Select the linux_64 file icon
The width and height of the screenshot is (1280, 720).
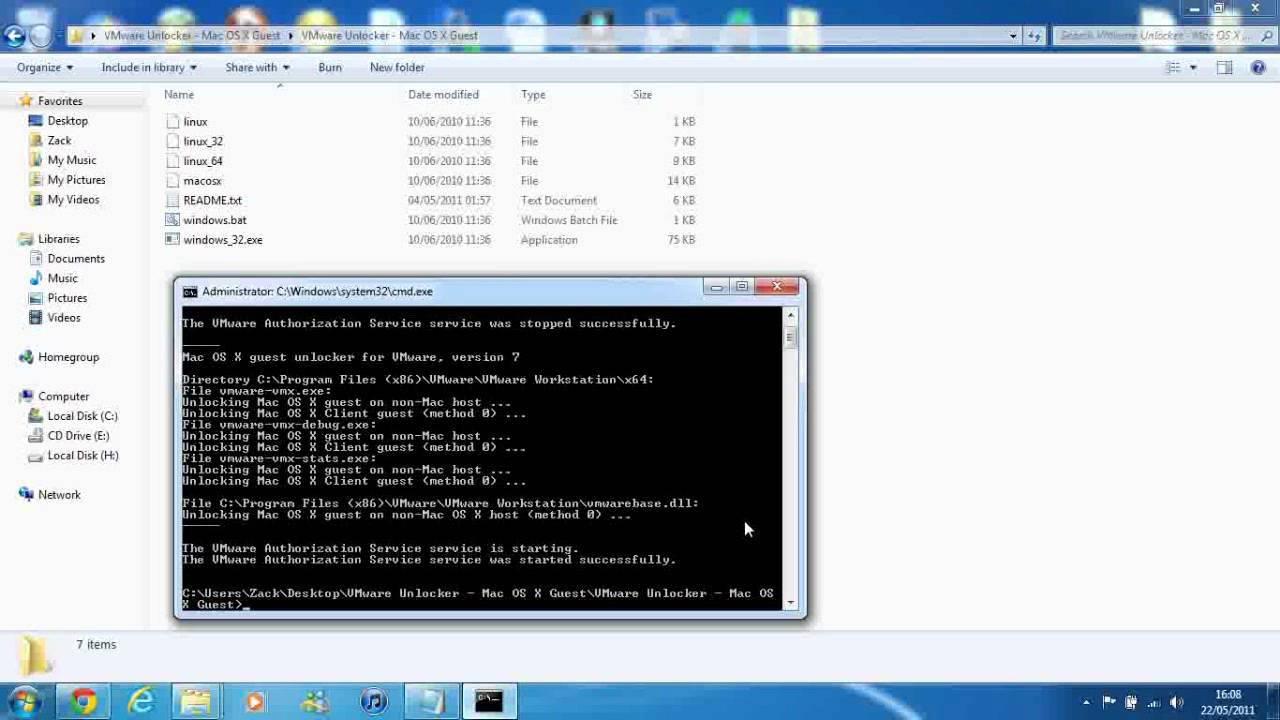[x=173, y=161]
